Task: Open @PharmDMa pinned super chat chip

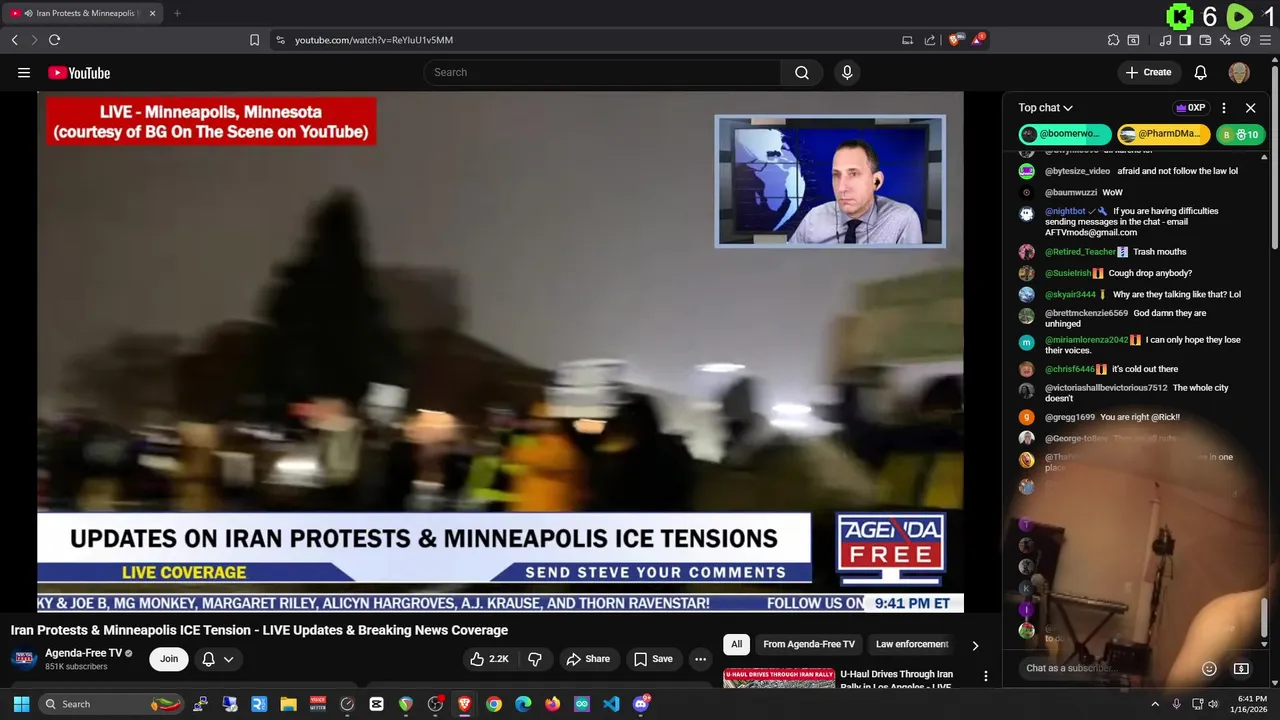Action: tap(1164, 134)
